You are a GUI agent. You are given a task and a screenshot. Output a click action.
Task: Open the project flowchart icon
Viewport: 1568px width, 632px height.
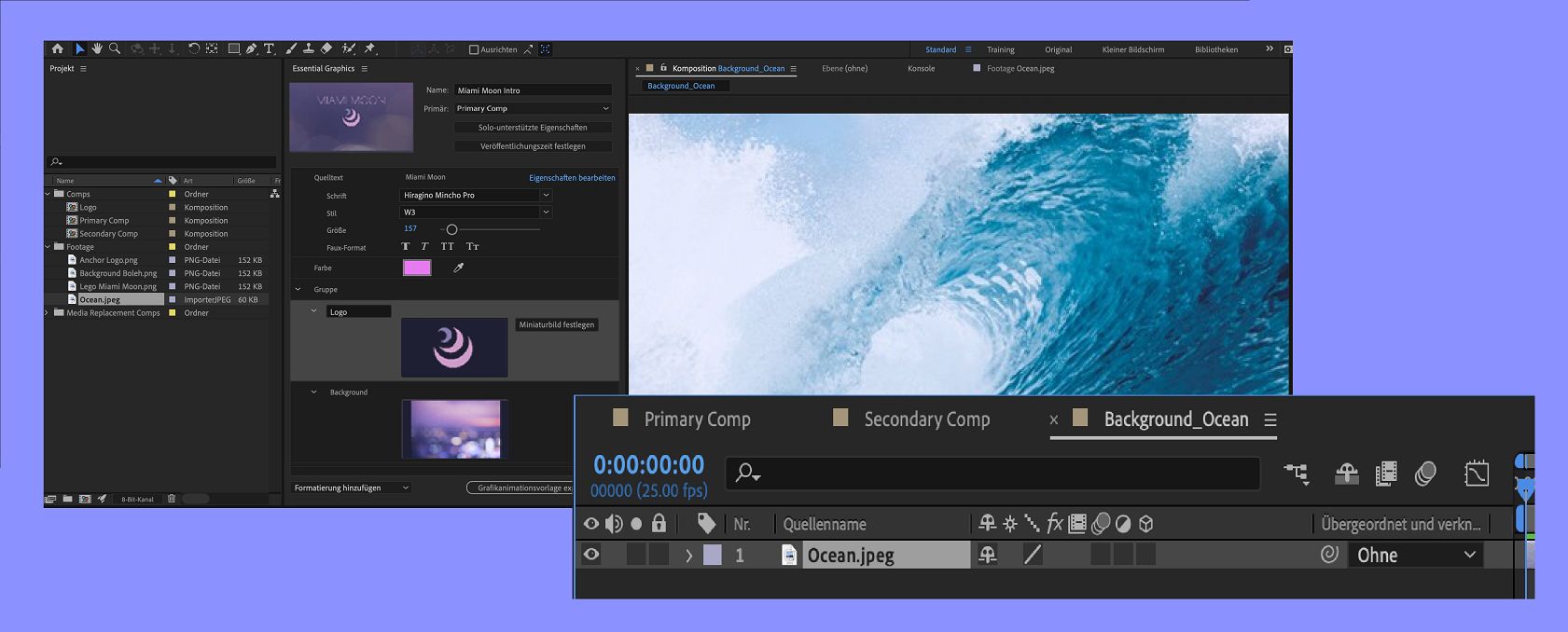click(x=274, y=194)
